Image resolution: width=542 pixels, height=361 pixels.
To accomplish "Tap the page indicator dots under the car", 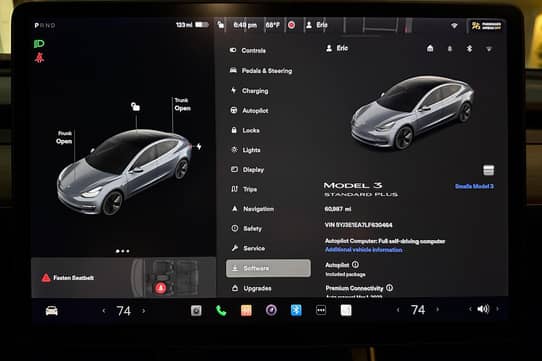I will pos(123,251).
